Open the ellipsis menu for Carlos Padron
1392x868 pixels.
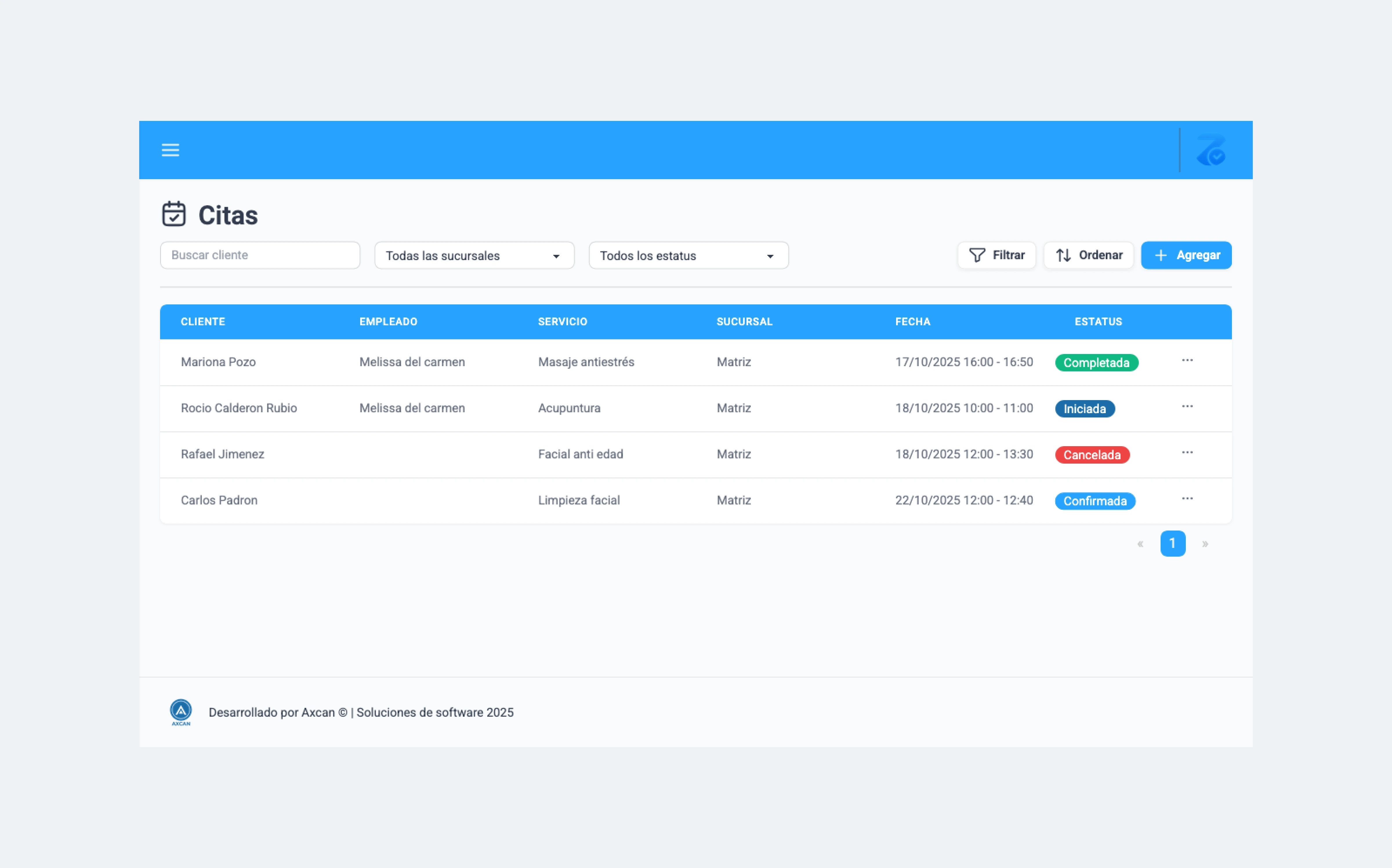[x=1187, y=498]
